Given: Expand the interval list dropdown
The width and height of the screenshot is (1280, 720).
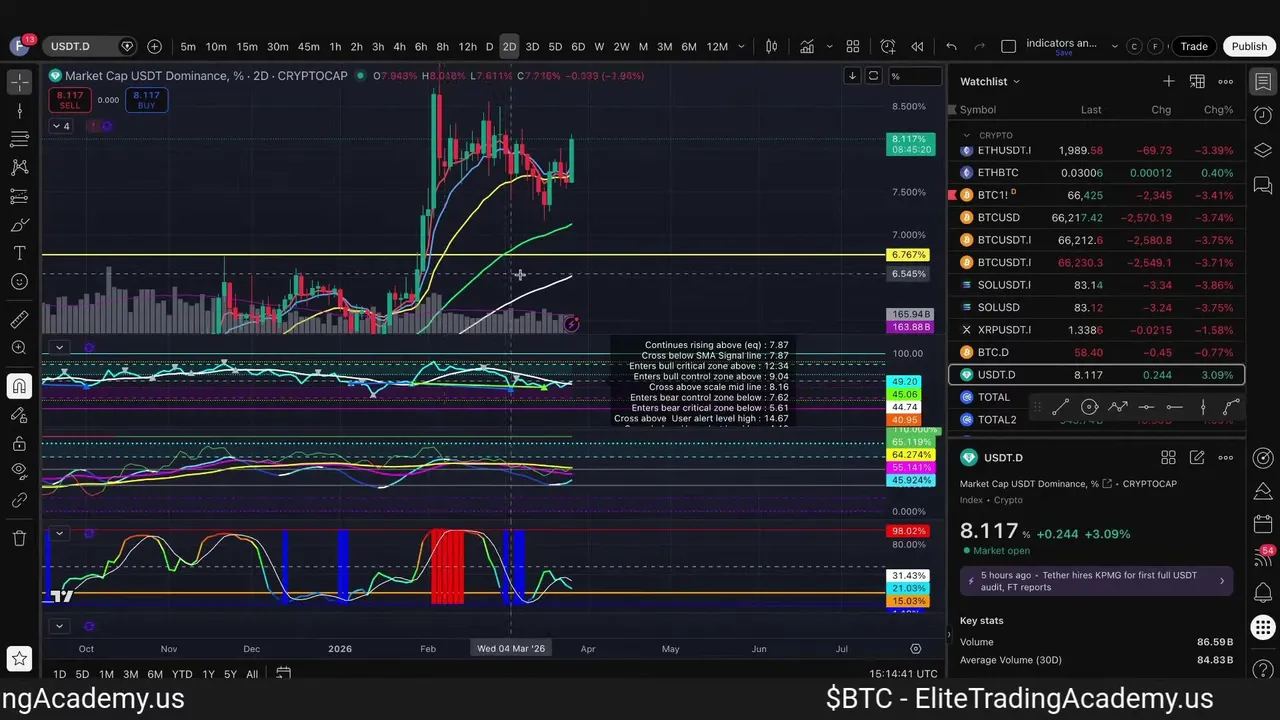Looking at the screenshot, I should (x=741, y=46).
